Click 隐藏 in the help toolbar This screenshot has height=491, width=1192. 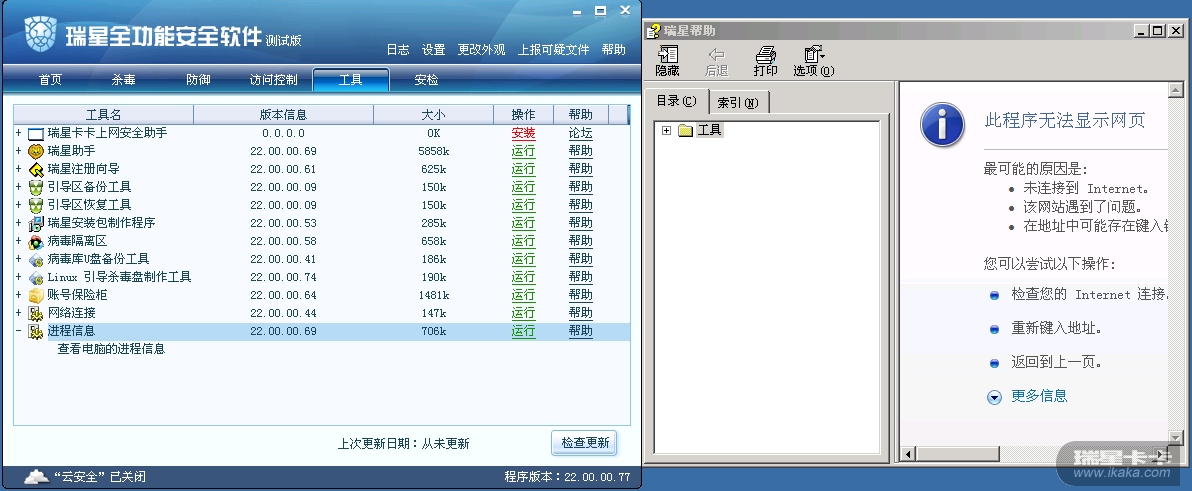667,61
